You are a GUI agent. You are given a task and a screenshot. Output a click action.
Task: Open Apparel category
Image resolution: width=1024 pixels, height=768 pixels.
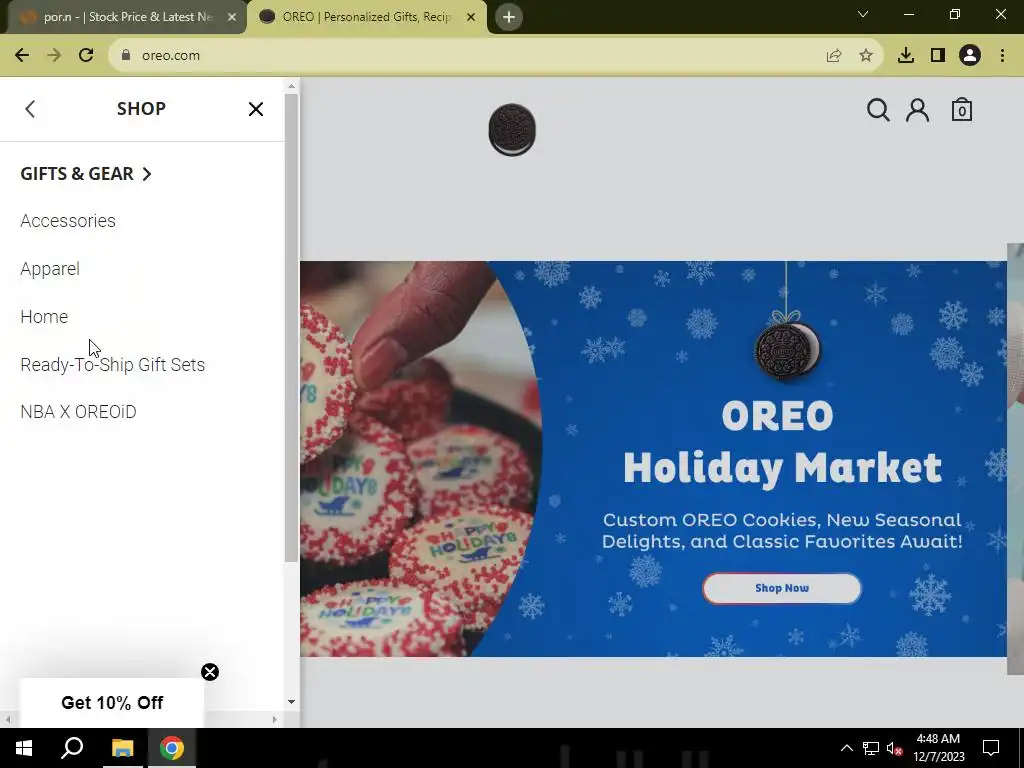(50, 269)
